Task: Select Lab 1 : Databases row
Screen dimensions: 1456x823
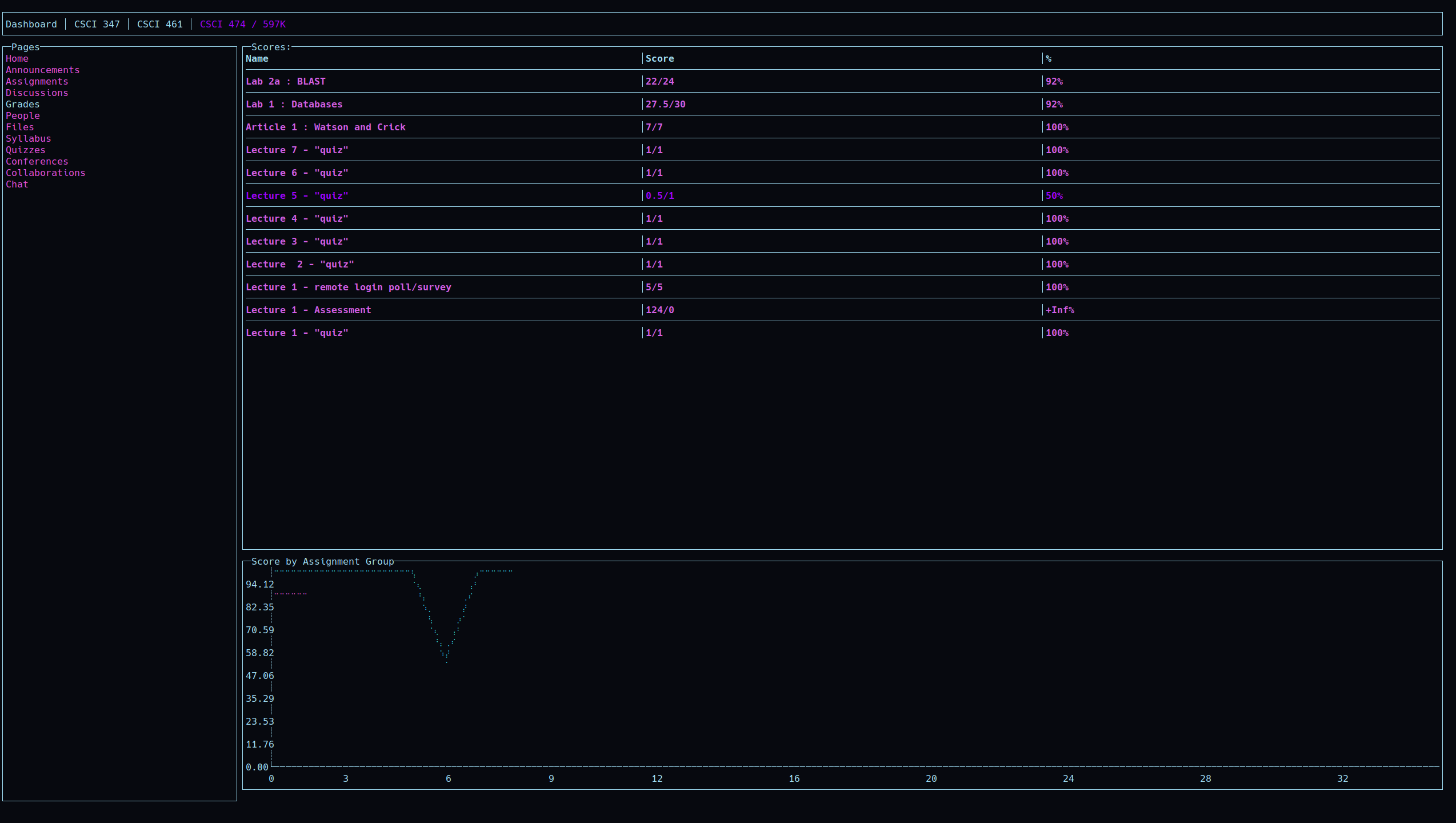Action: click(x=294, y=104)
